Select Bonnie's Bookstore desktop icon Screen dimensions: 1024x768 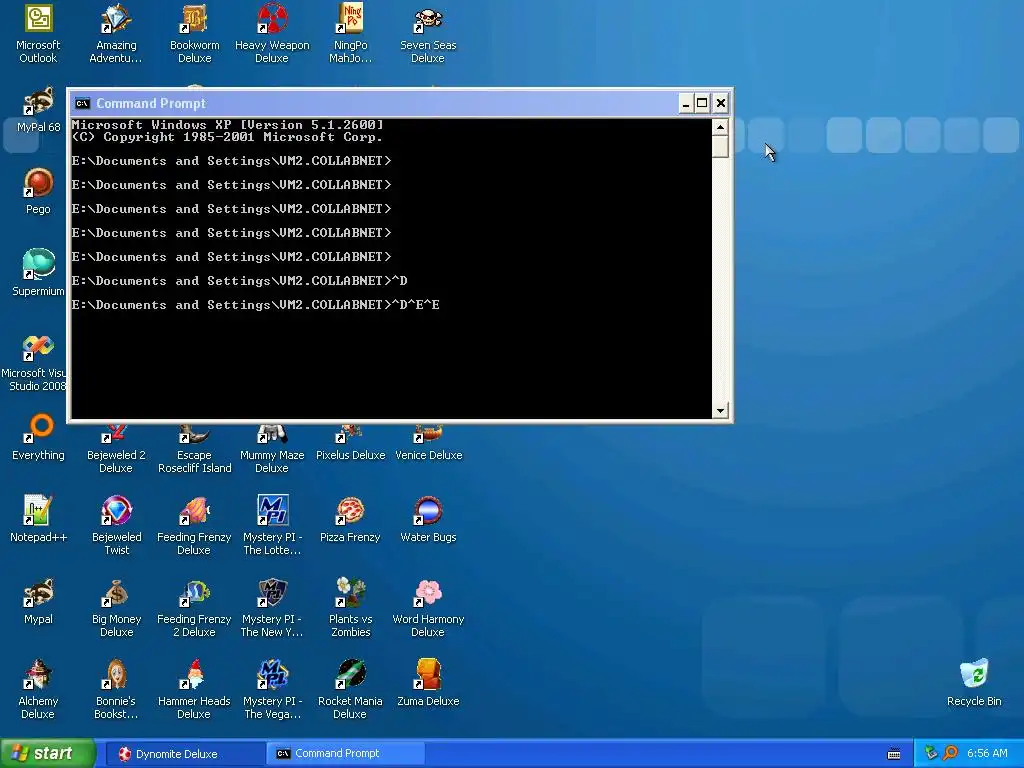coord(116,690)
